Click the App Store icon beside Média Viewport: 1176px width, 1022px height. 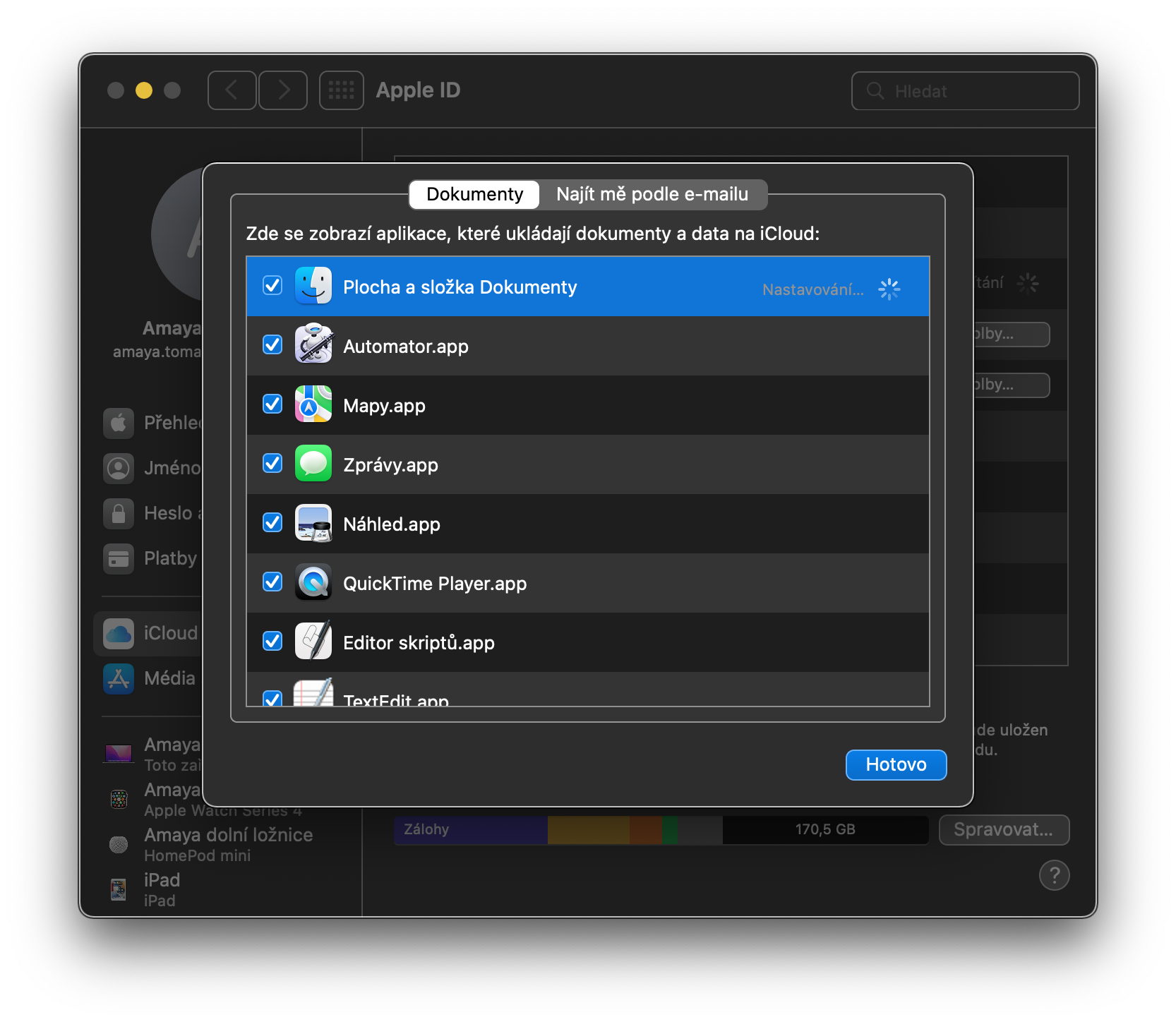point(119,678)
